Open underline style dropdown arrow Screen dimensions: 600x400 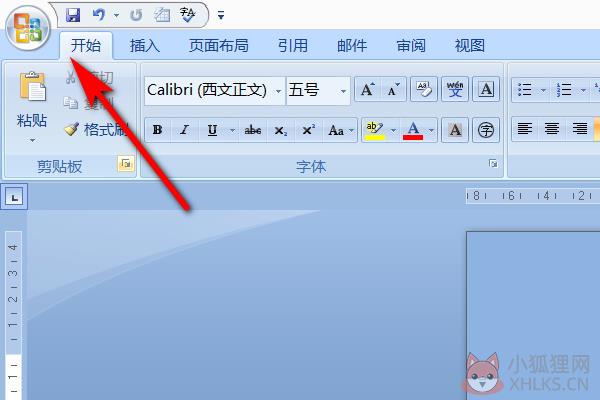point(232,131)
